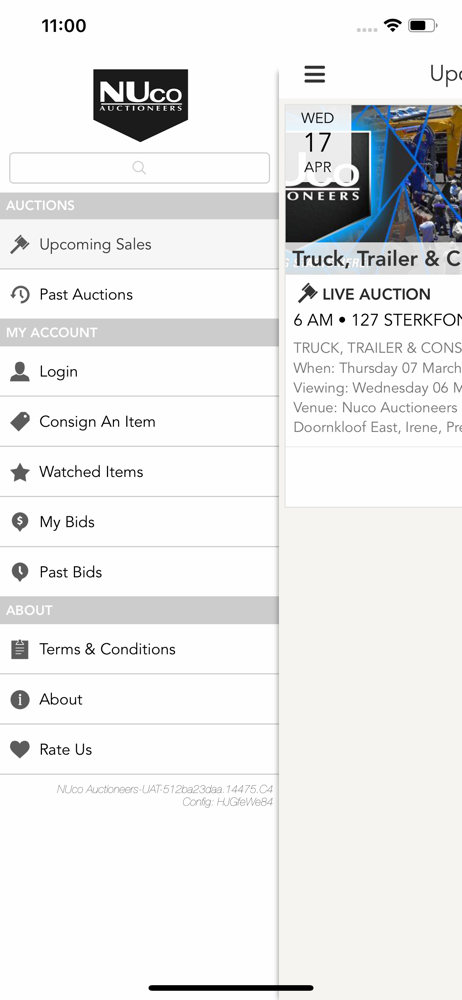Click the dollar pin icon for My Bids

click(20, 522)
